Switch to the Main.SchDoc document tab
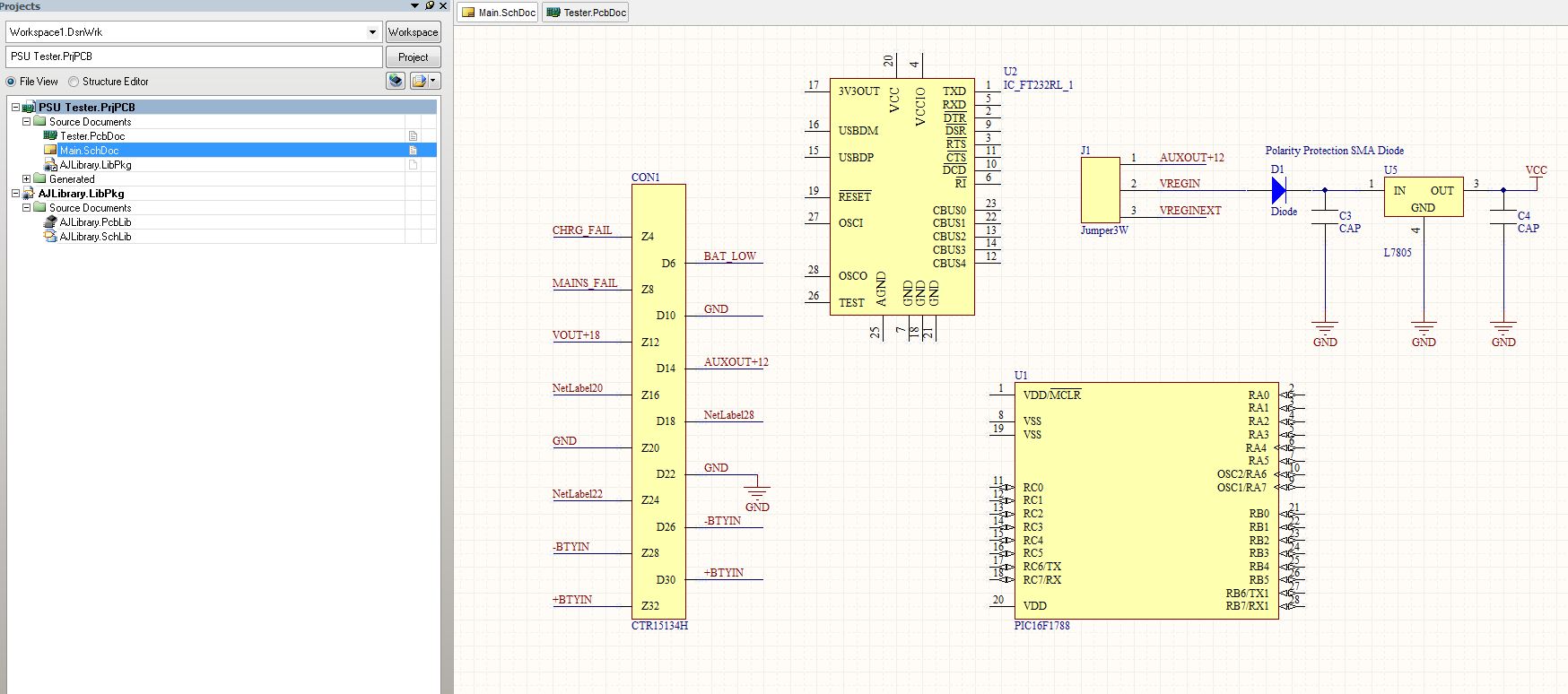The width and height of the screenshot is (1568, 694). tap(498, 13)
